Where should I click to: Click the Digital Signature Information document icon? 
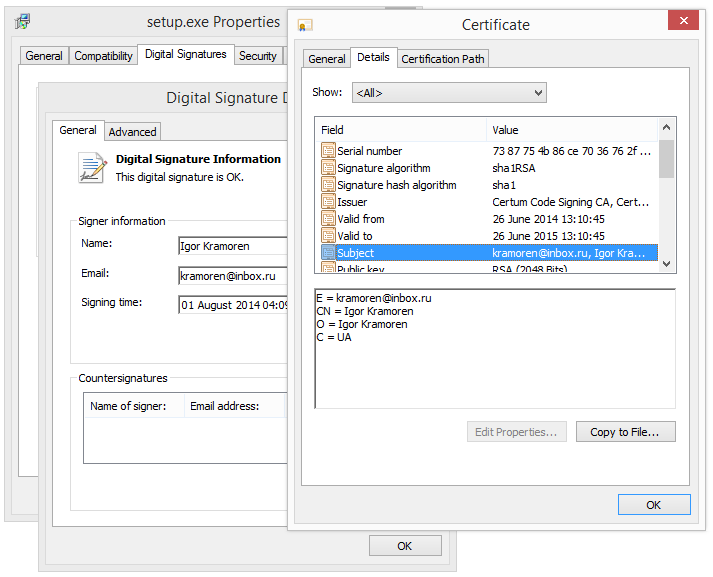[x=92, y=168]
